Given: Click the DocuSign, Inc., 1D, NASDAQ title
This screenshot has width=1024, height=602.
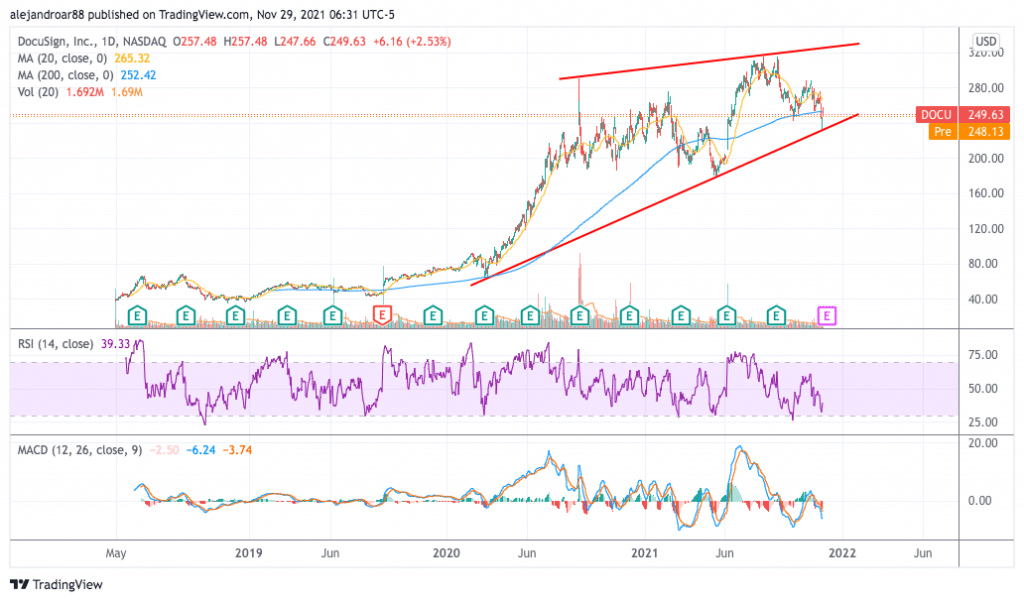Looking at the screenshot, I should 93,41.
